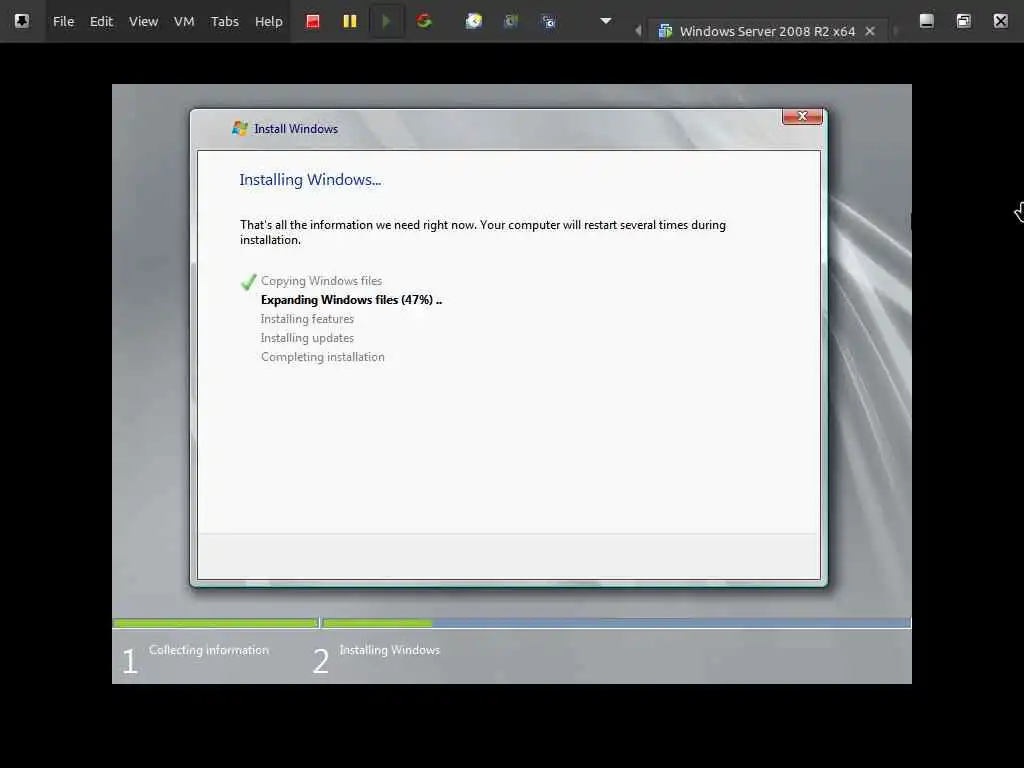Click the red power off VM button

(313, 22)
